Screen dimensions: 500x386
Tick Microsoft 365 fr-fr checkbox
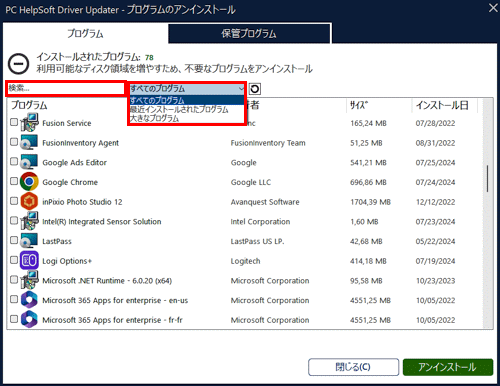[x=14, y=319]
